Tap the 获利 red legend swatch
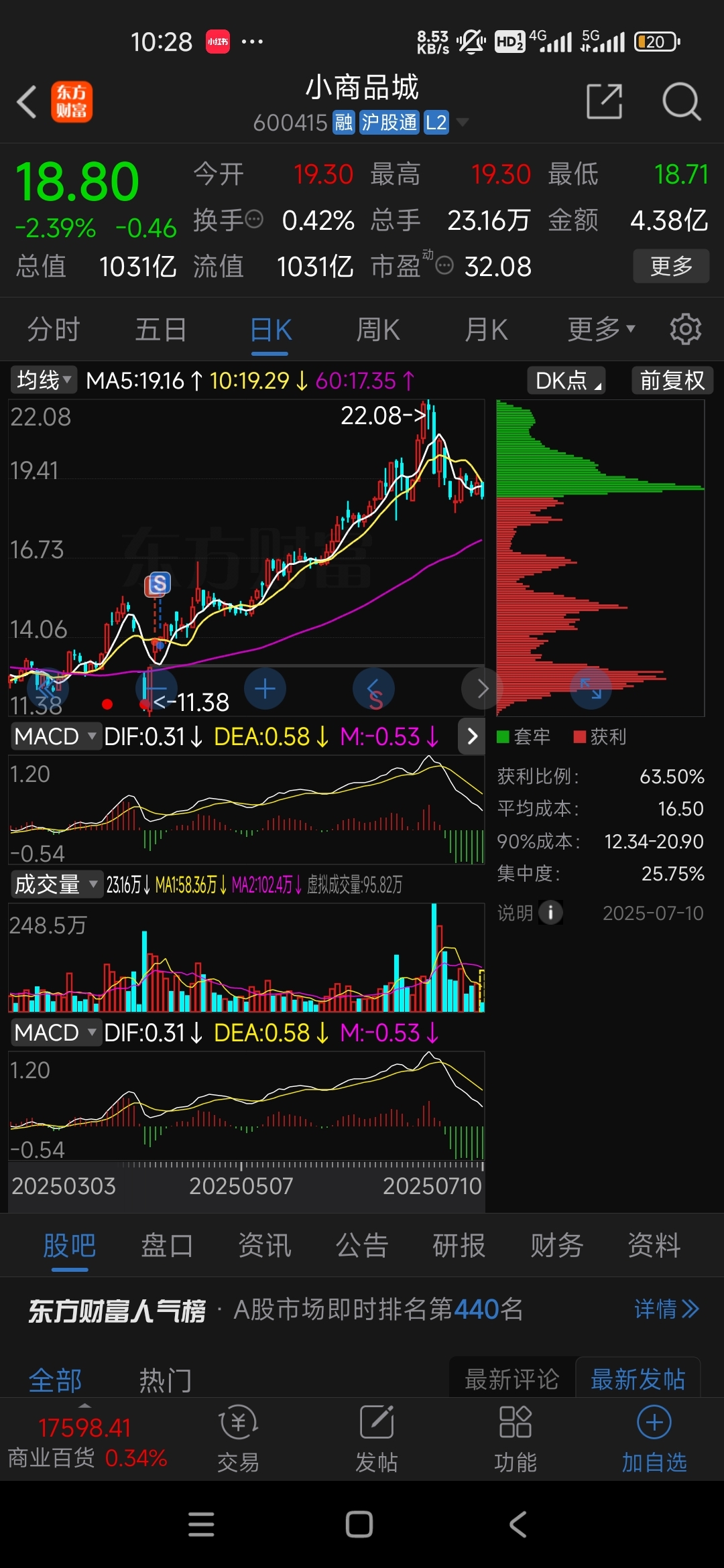Screen dimensions: 724x1568 point(580,736)
